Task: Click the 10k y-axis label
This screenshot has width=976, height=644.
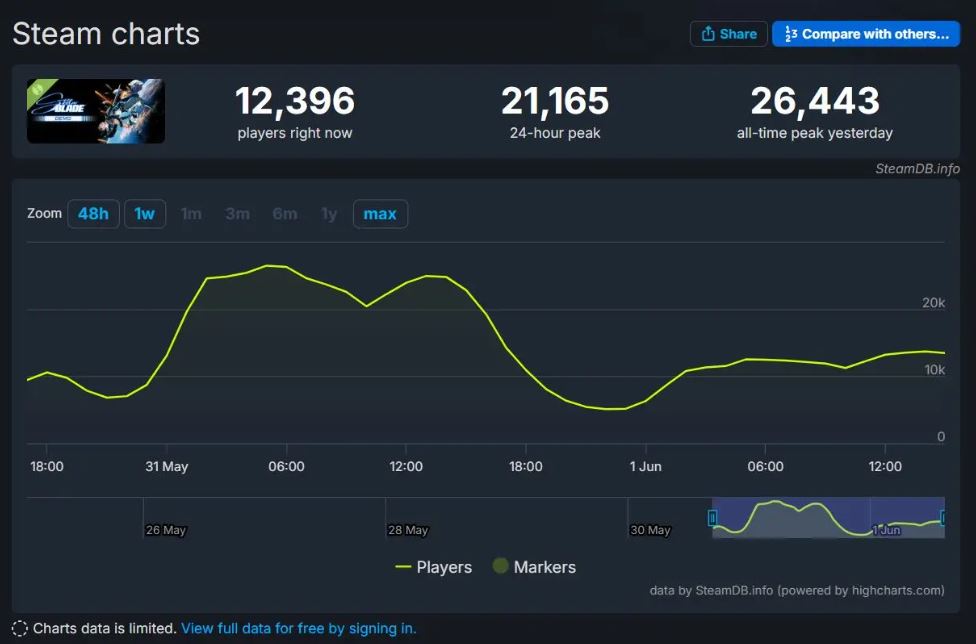Action: coord(934,370)
